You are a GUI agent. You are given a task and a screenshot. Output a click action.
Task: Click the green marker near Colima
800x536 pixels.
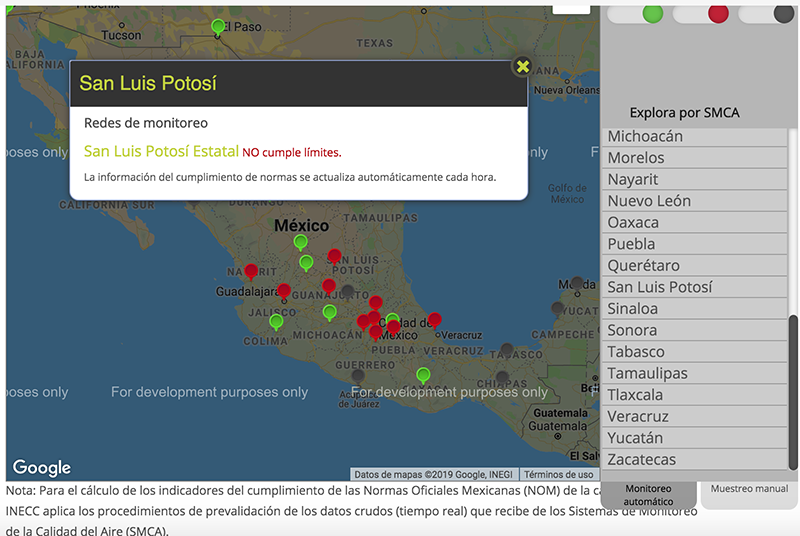point(276,322)
